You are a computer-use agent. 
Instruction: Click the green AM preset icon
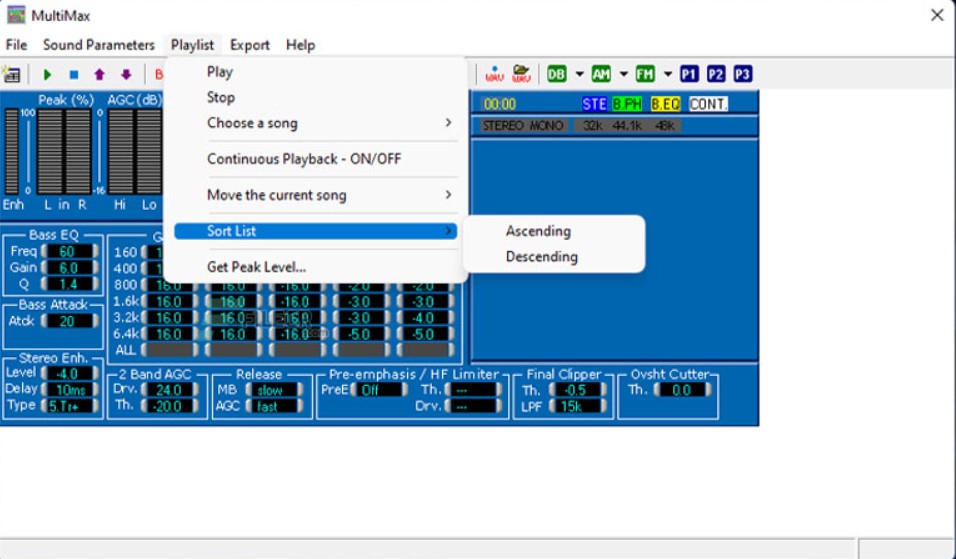click(x=601, y=74)
